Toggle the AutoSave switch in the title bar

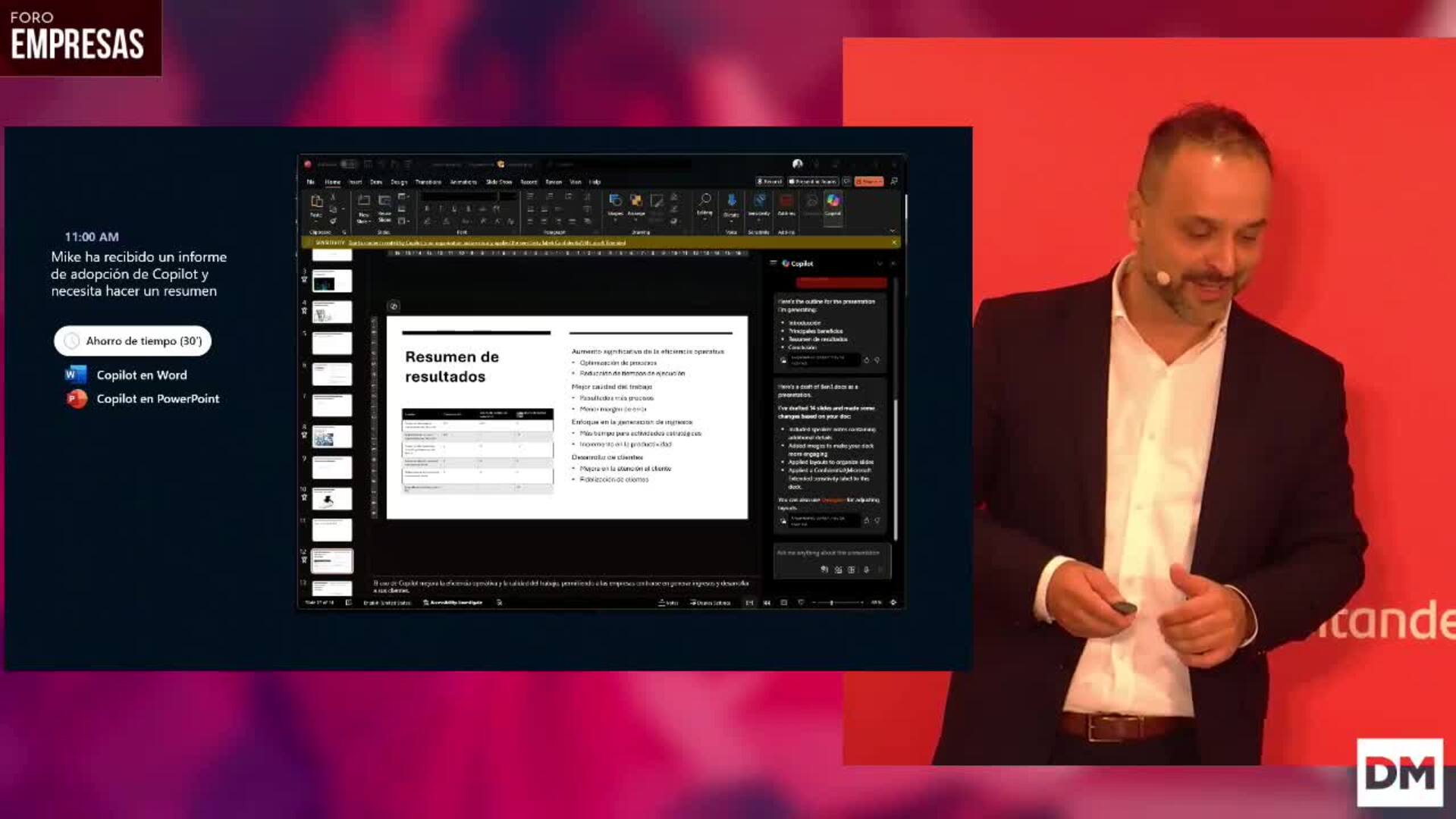click(348, 164)
